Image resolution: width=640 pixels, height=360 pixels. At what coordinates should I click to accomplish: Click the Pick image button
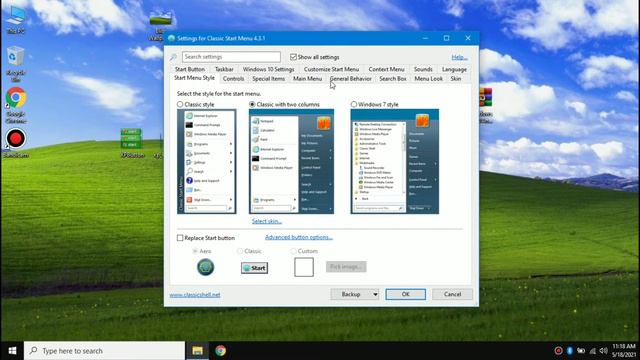346,267
